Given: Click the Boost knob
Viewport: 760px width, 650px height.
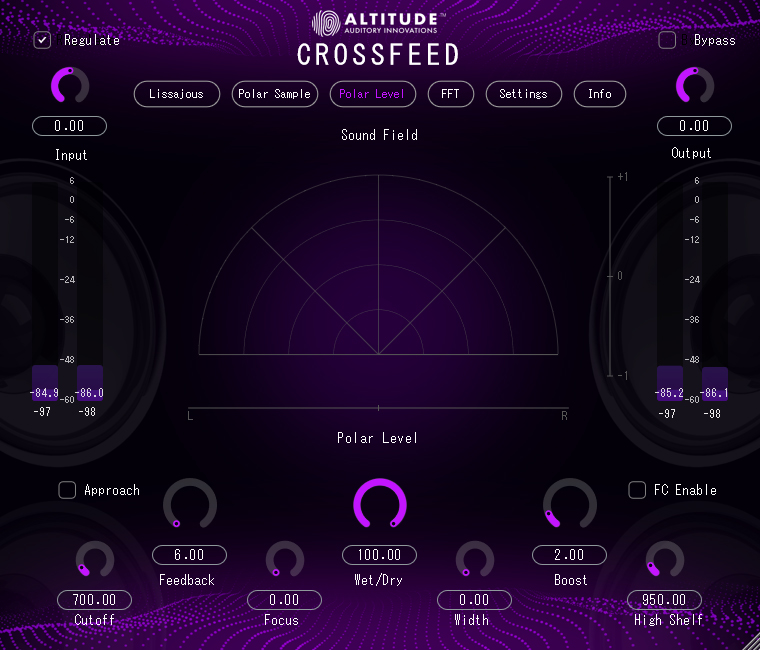Looking at the screenshot, I should click(569, 504).
